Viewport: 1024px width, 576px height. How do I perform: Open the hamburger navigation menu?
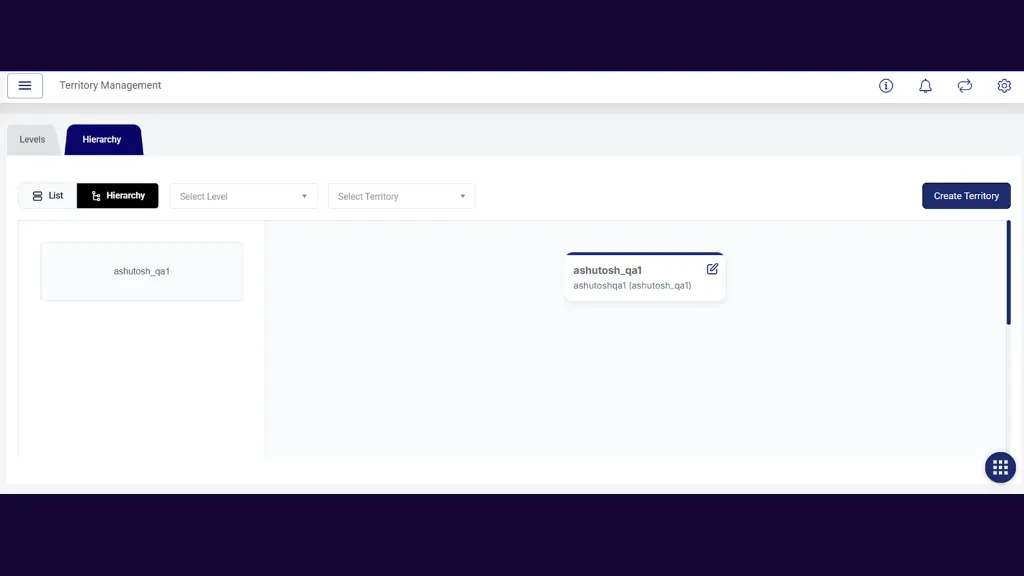pyautogui.click(x=25, y=86)
